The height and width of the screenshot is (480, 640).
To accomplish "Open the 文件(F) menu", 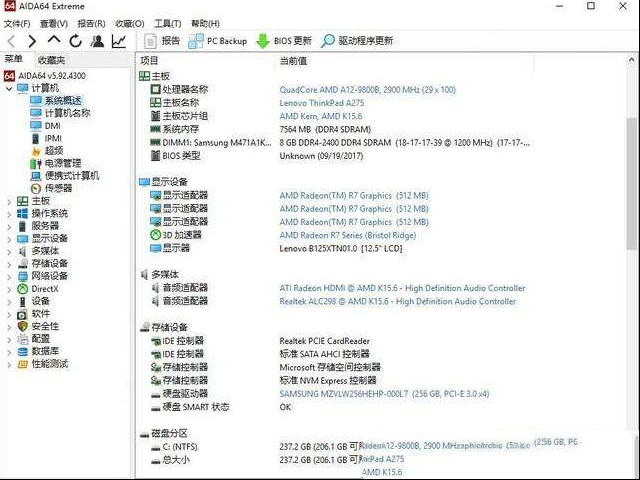I will pyautogui.click(x=17, y=24).
